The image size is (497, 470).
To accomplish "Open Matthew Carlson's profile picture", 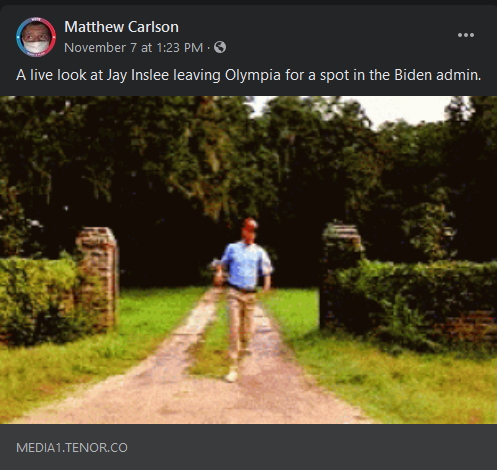I will point(36,37).
